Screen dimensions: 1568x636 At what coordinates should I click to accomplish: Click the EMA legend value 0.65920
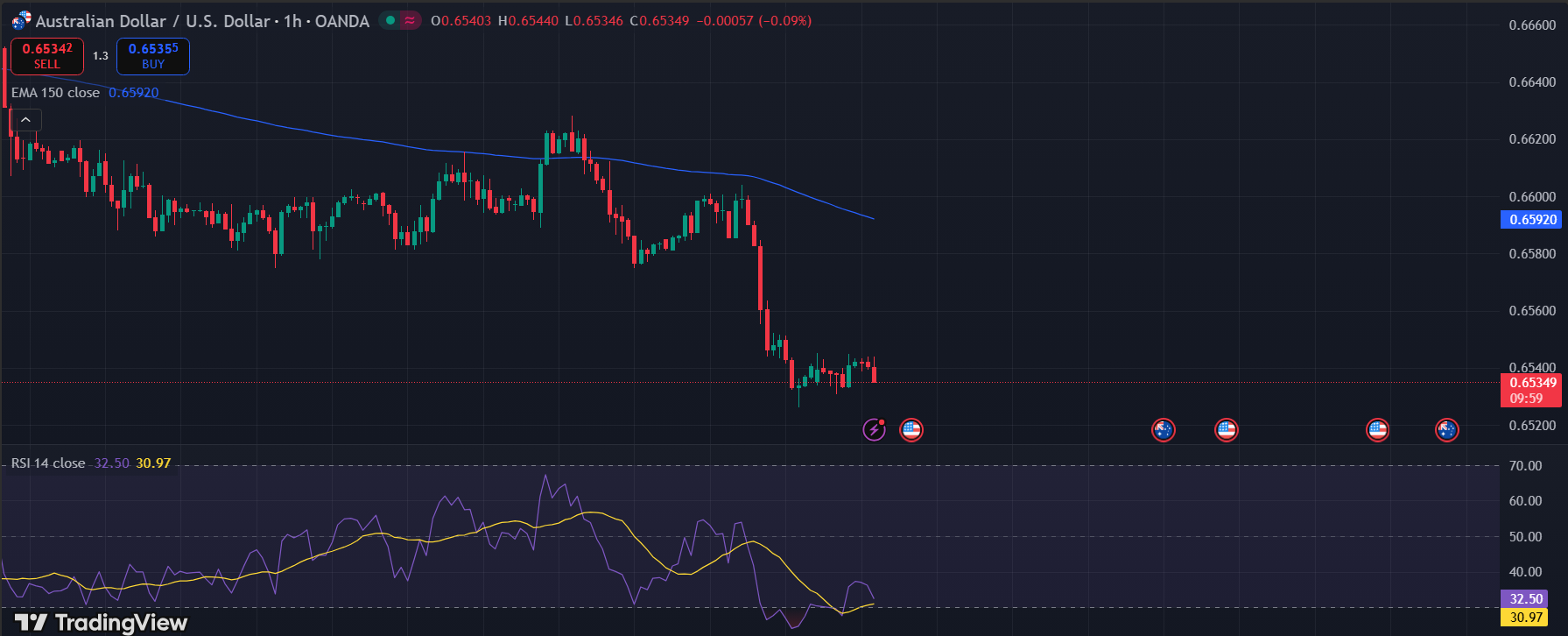(133, 93)
